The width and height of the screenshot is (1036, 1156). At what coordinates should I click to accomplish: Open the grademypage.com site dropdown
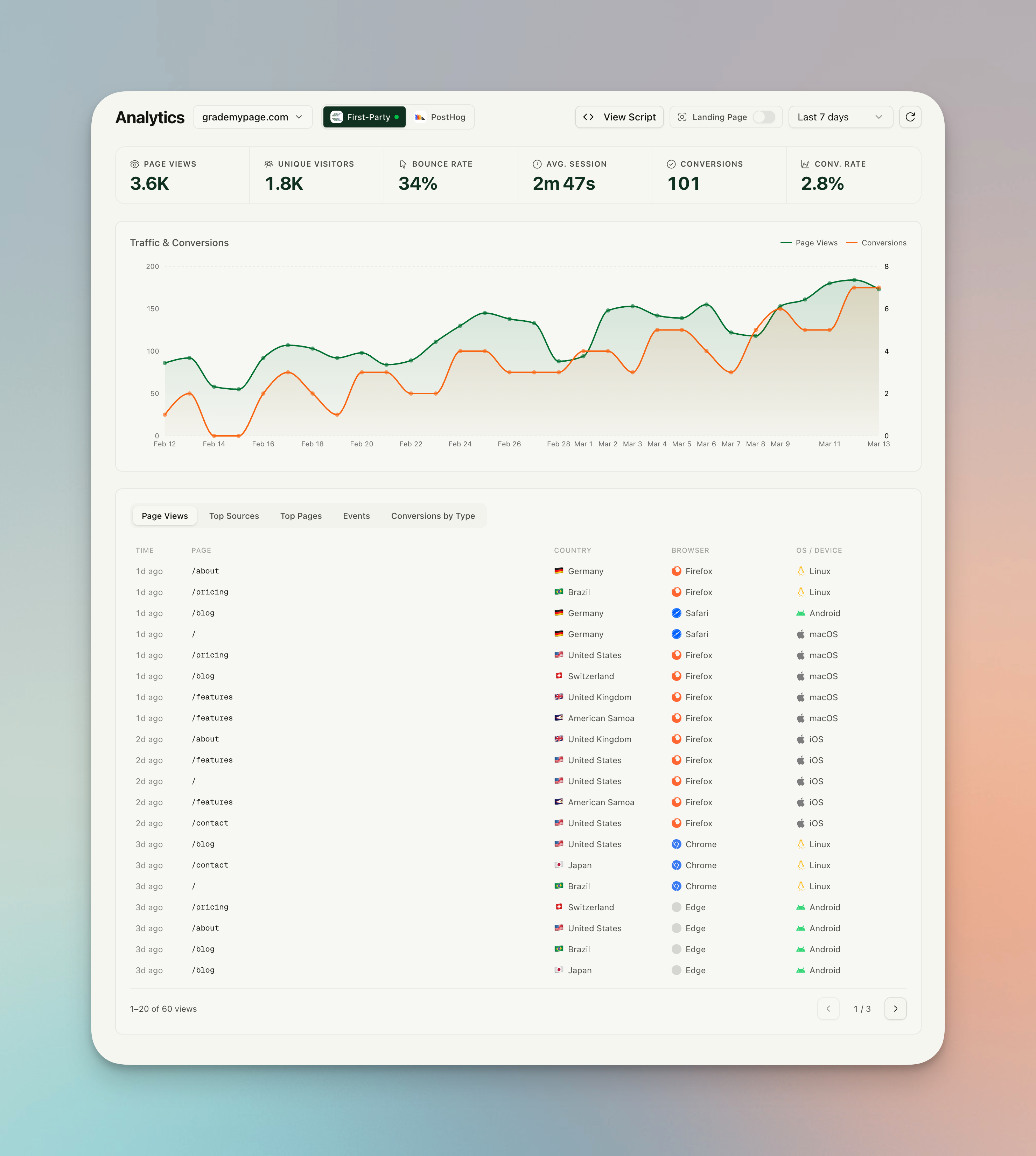(x=252, y=117)
